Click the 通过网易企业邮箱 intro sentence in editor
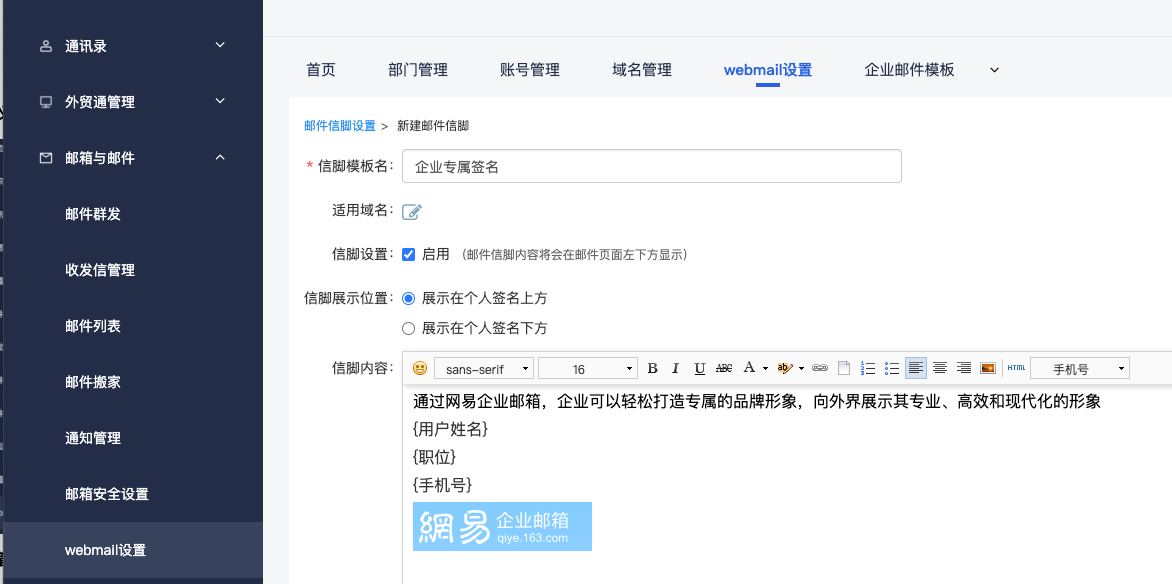This screenshot has width=1172, height=584. (x=757, y=402)
